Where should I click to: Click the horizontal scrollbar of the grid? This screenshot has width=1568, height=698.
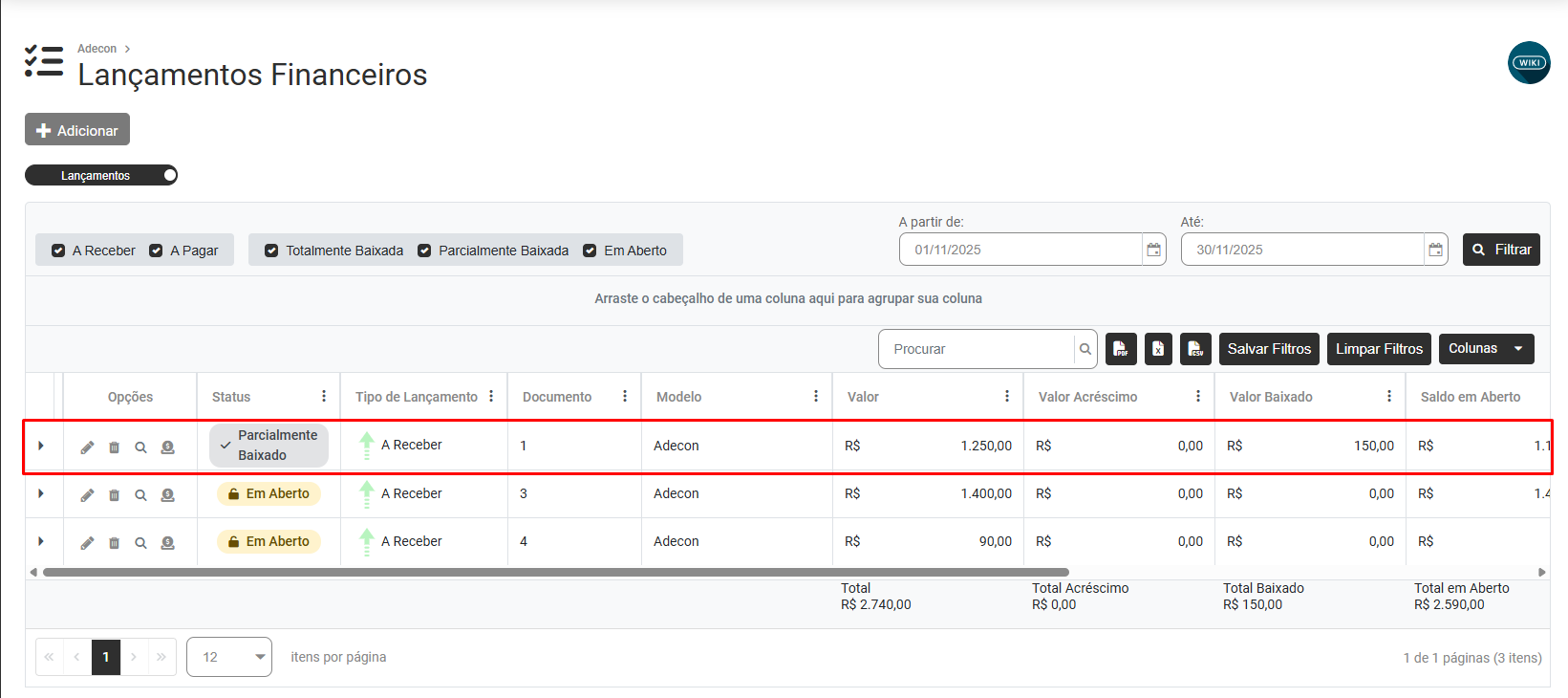click(x=554, y=573)
